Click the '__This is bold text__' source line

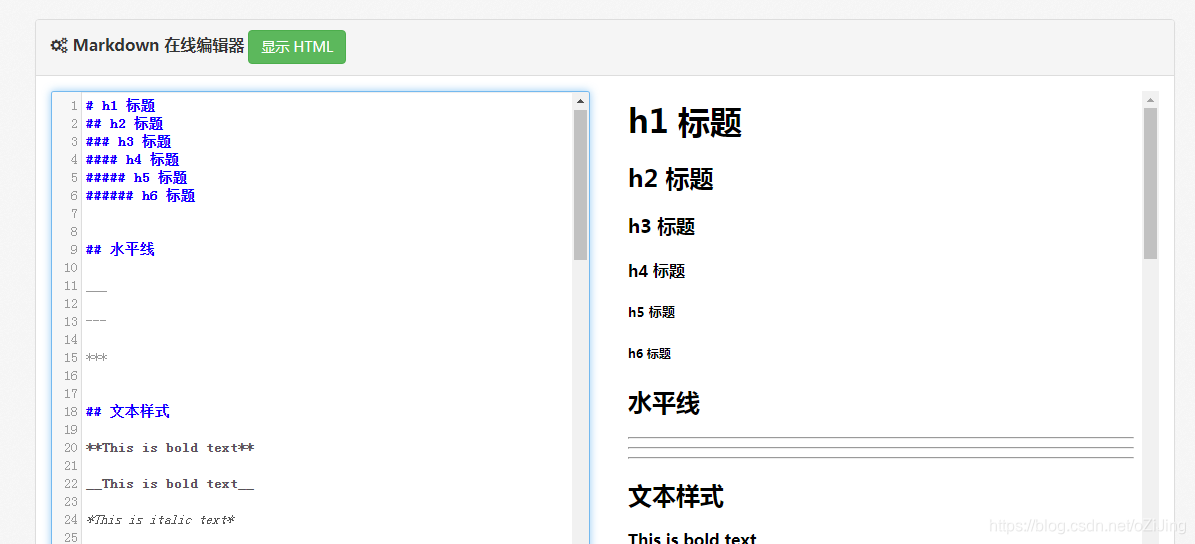(x=170, y=484)
